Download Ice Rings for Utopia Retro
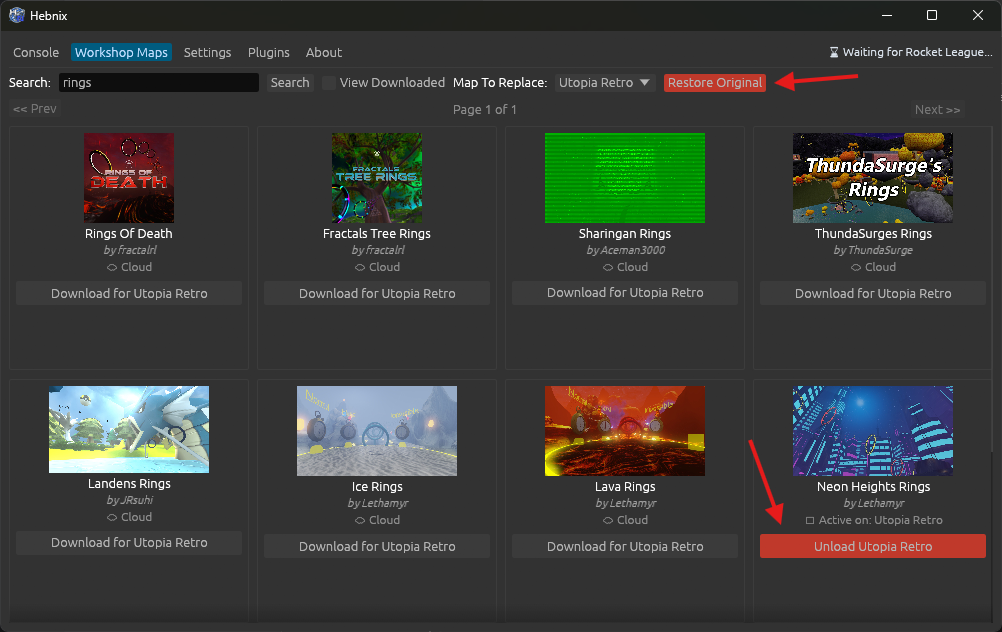 pyautogui.click(x=377, y=546)
